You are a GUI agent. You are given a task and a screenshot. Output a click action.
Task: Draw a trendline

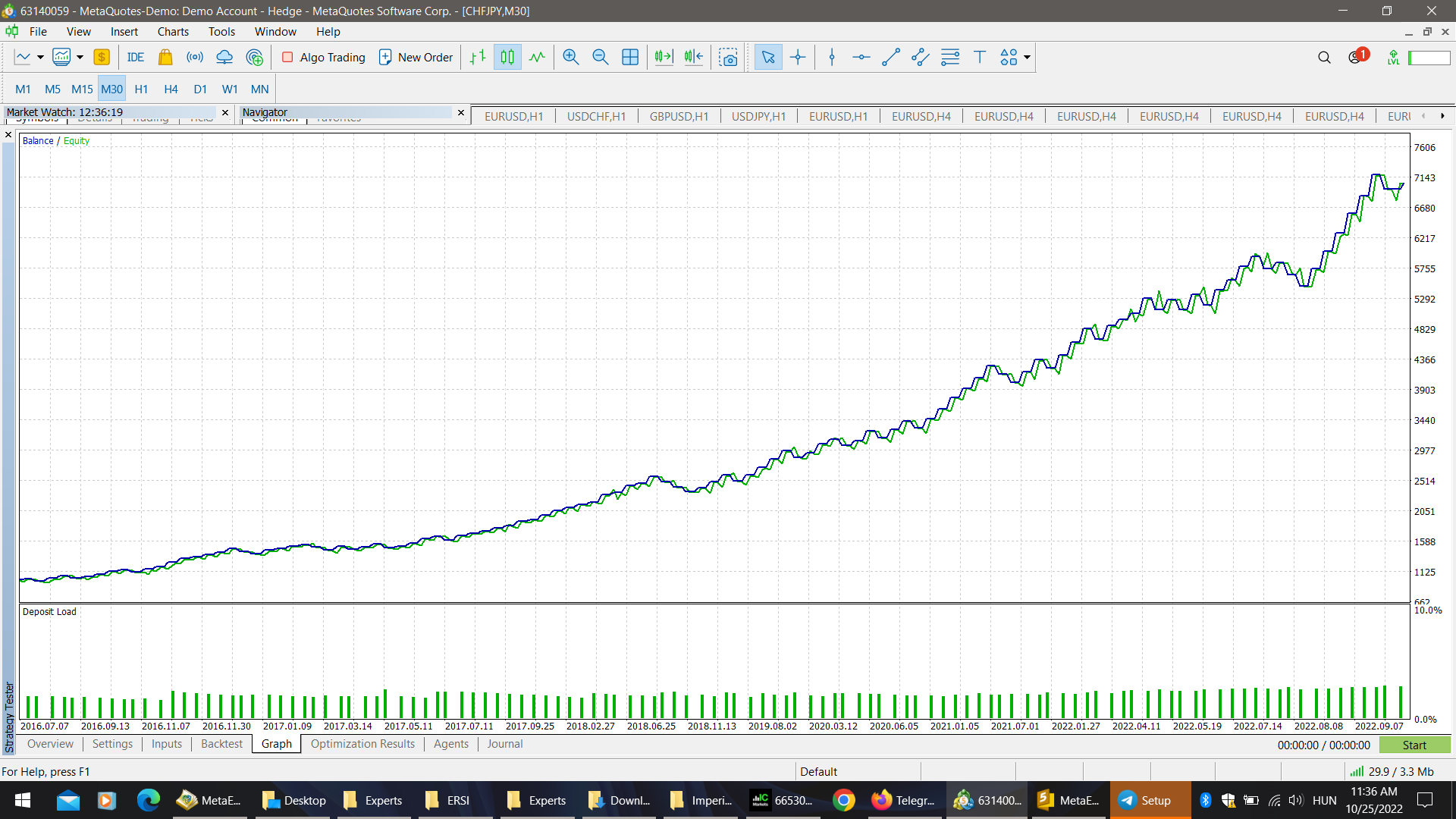coord(891,57)
